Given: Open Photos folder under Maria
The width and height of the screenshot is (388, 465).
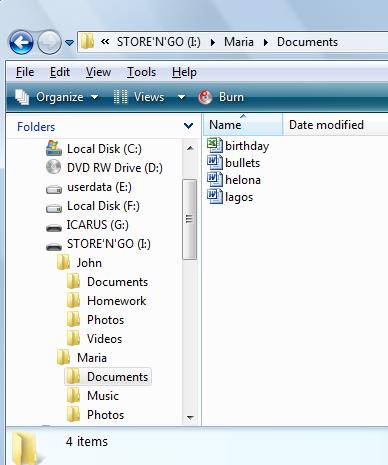Looking at the screenshot, I should click(105, 415).
